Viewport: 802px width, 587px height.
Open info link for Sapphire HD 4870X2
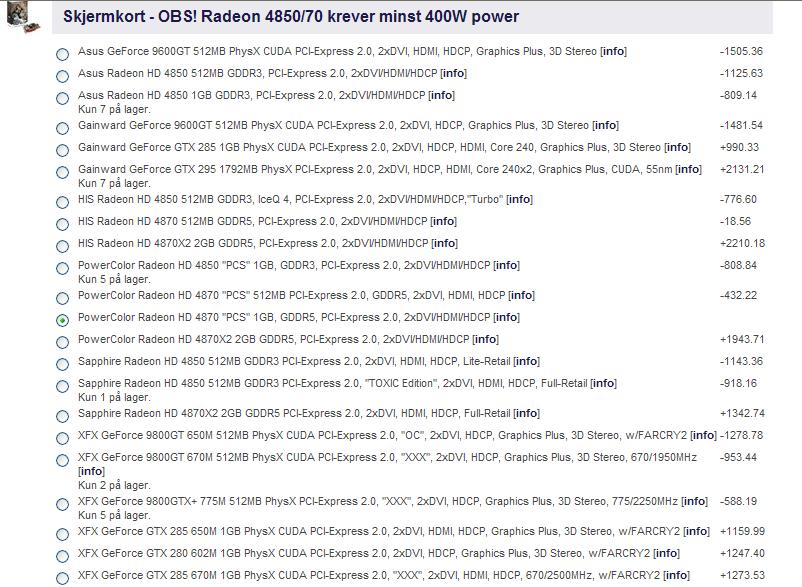(526, 413)
